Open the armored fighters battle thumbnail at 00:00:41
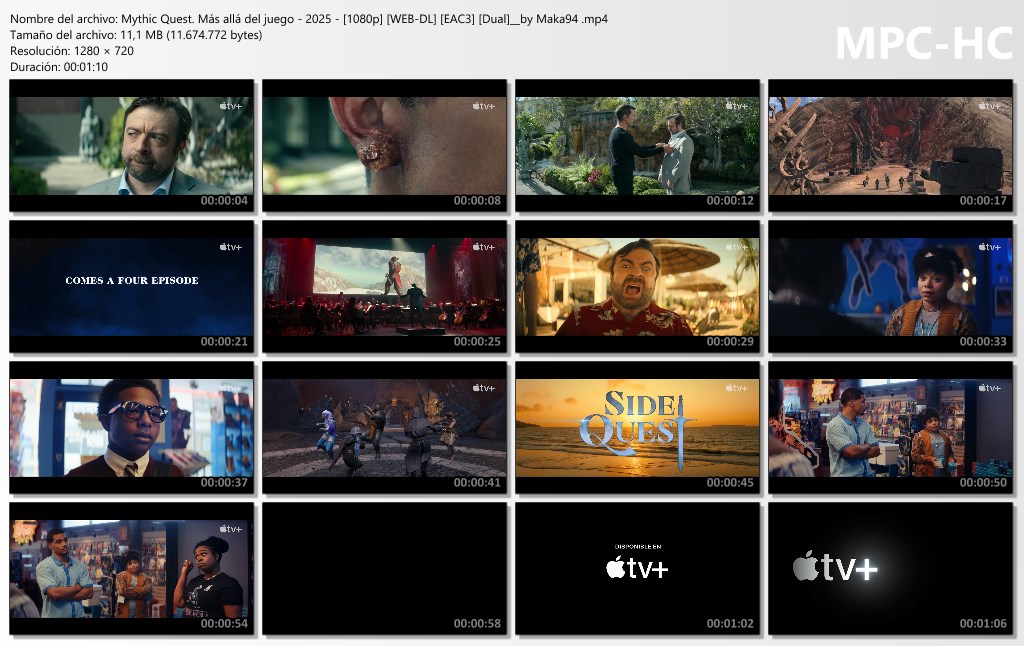1024x646 pixels. point(385,428)
